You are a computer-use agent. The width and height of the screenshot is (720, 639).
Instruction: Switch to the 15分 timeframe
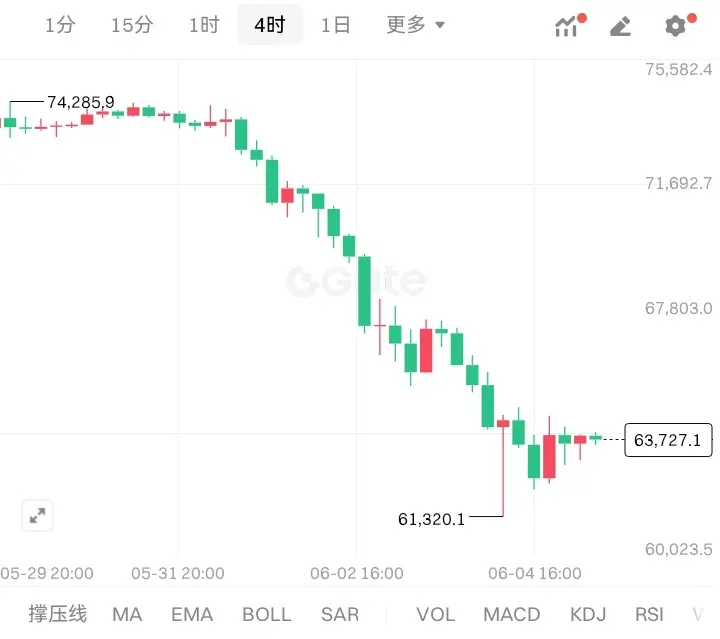click(132, 25)
